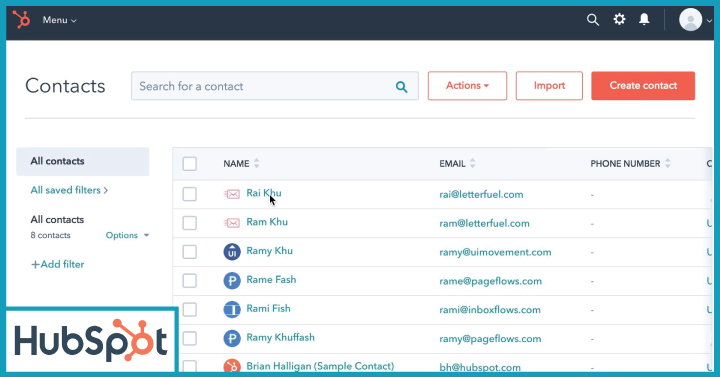Focus the Search for a contact field

click(x=275, y=86)
